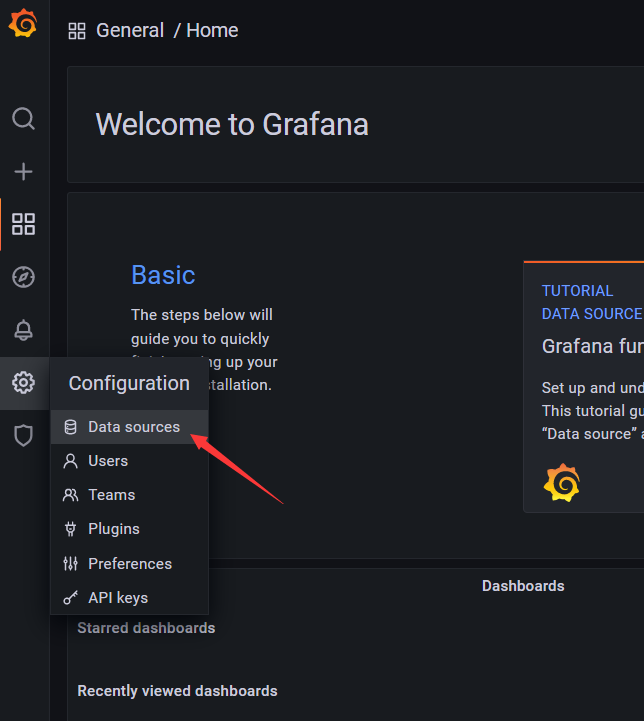This screenshot has width=644, height=721.
Task: Click the Home breadcrumb link
Action: point(212,31)
